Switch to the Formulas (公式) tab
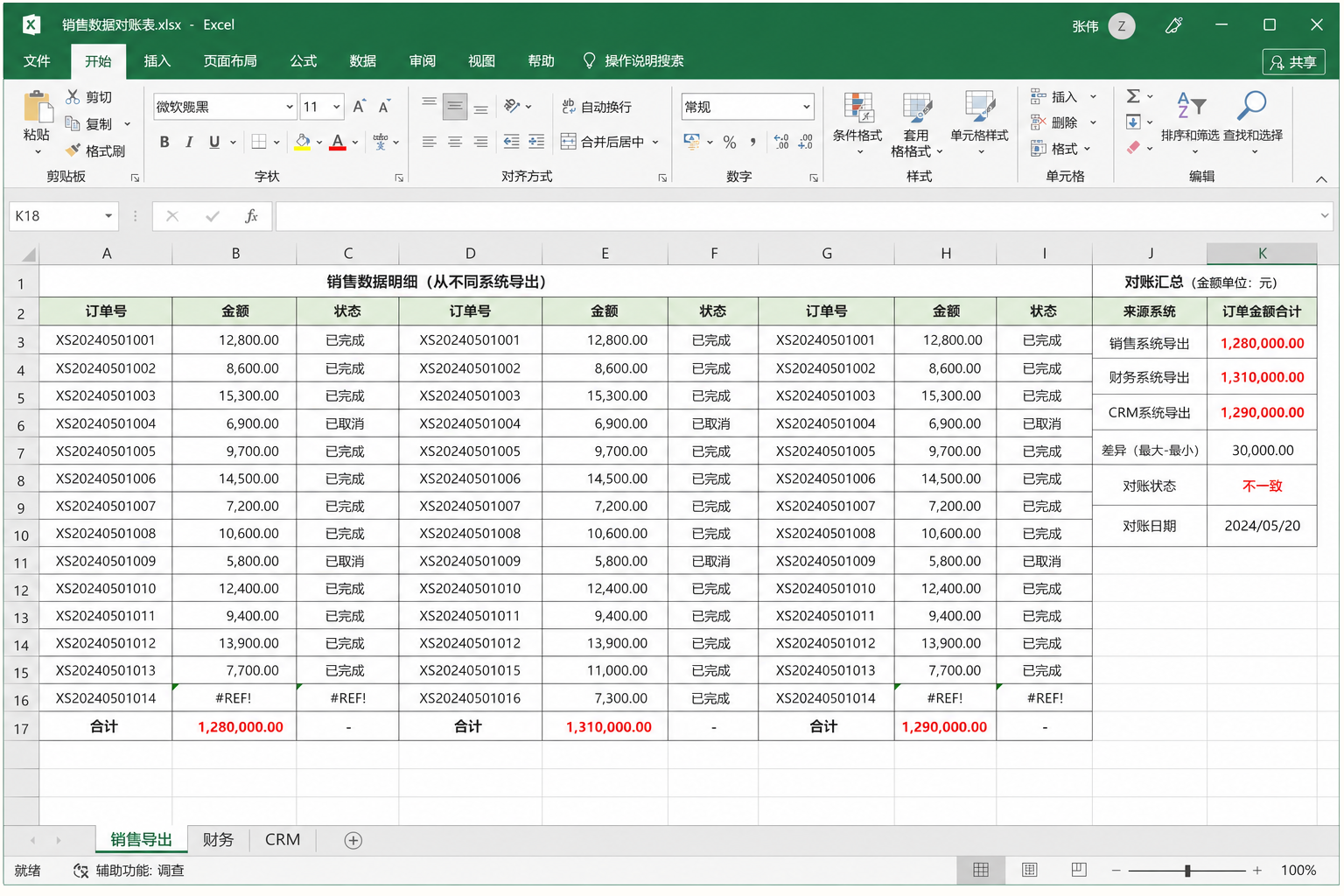The height and width of the screenshot is (896, 1344). (x=304, y=61)
